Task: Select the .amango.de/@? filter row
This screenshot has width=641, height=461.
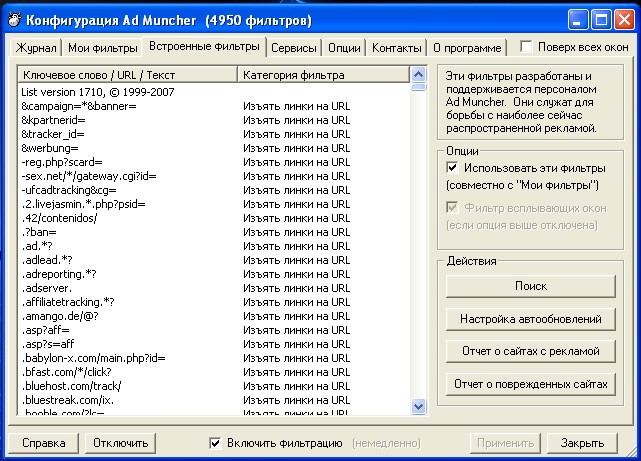Action: click(x=214, y=316)
